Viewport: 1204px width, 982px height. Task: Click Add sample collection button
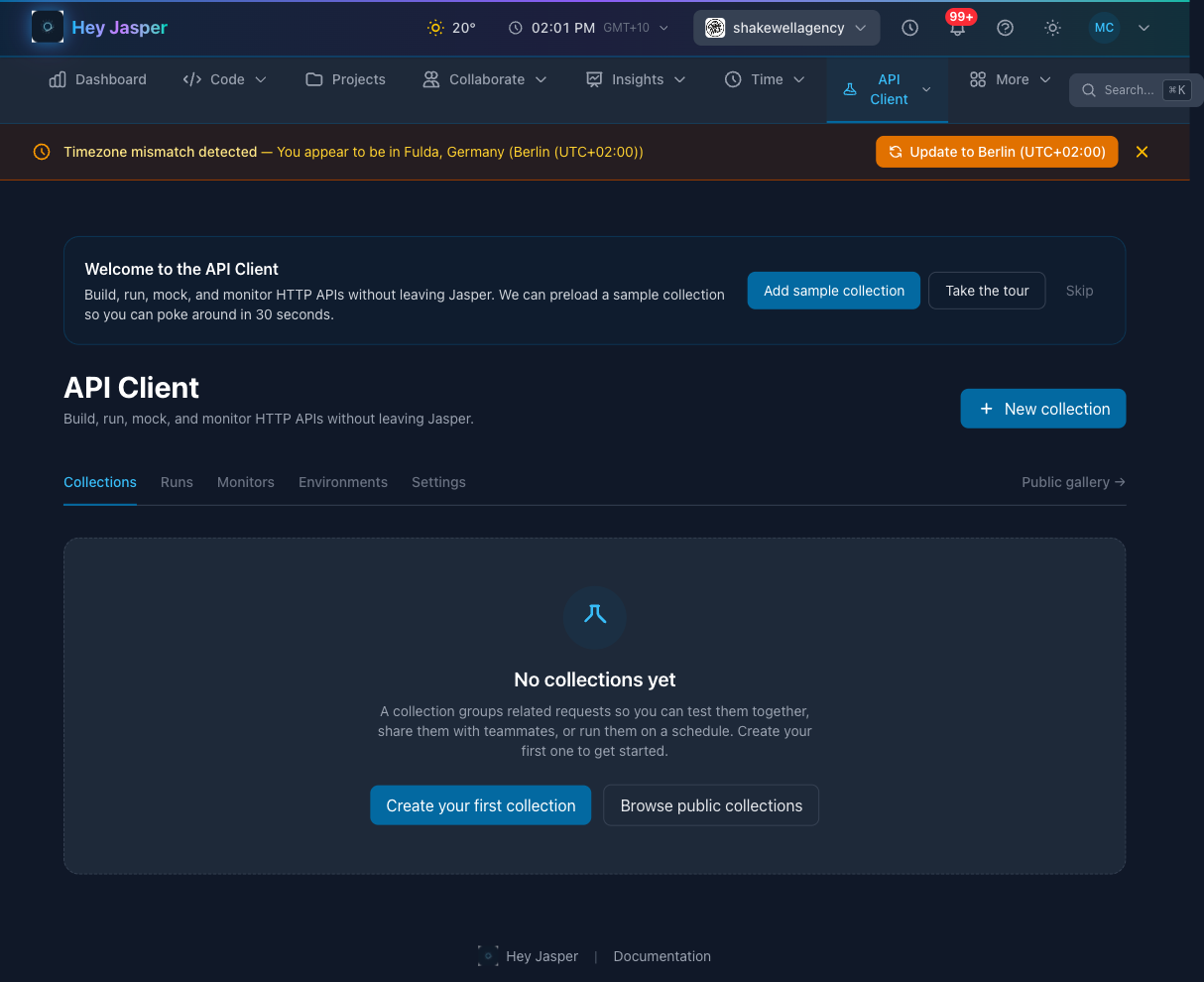coord(834,291)
